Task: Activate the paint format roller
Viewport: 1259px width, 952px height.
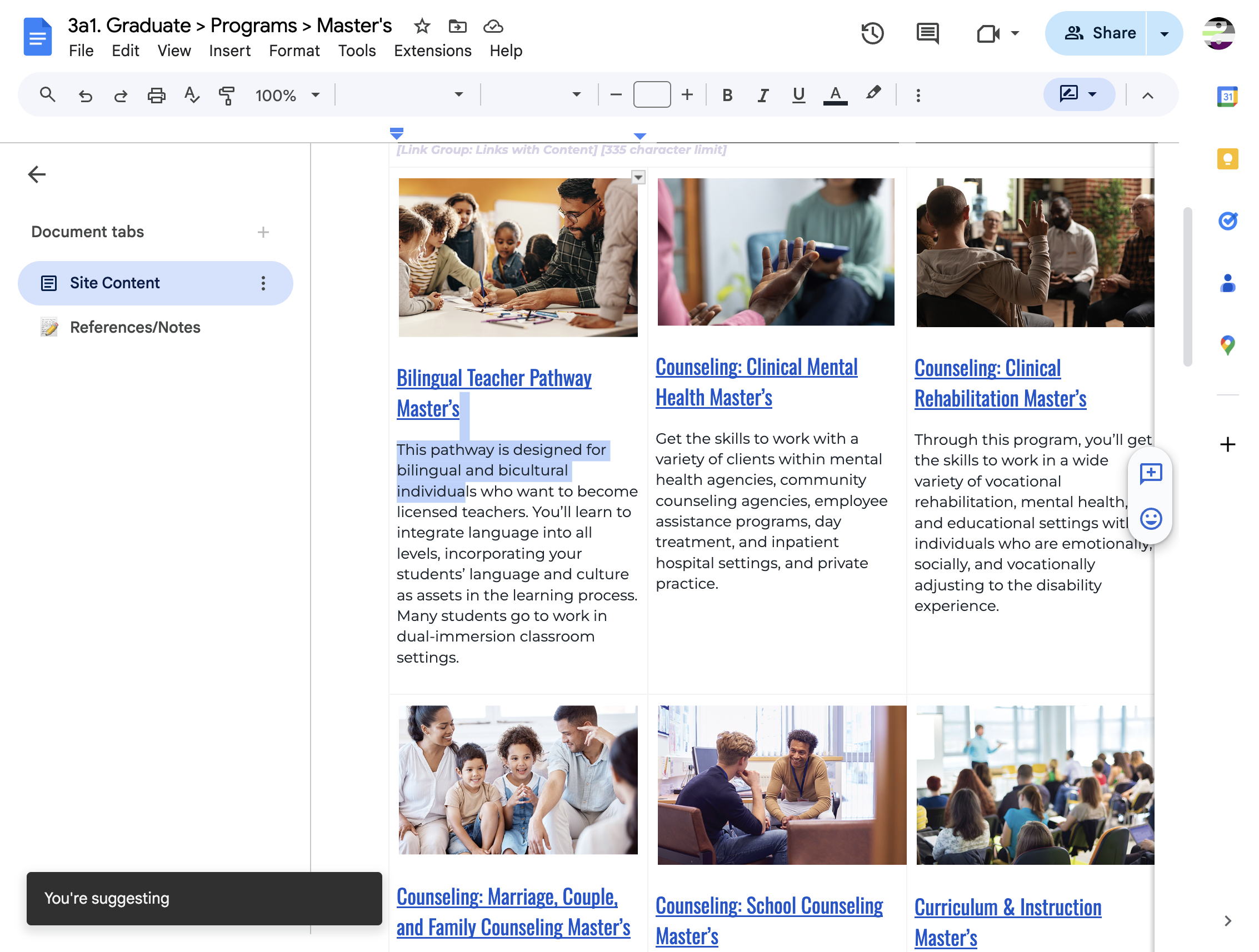Action: click(x=227, y=95)
